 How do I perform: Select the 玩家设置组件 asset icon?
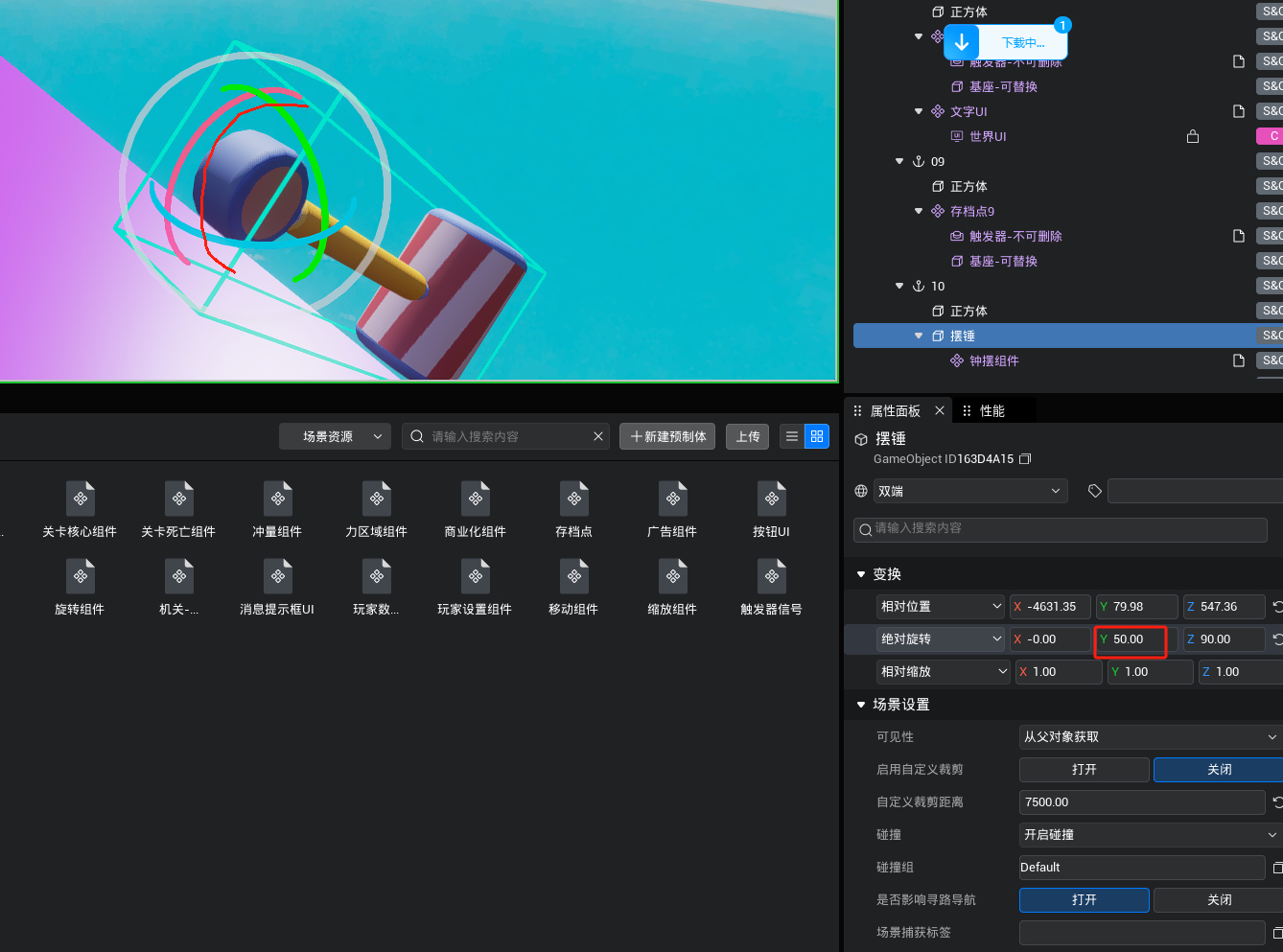click(476, 576)
